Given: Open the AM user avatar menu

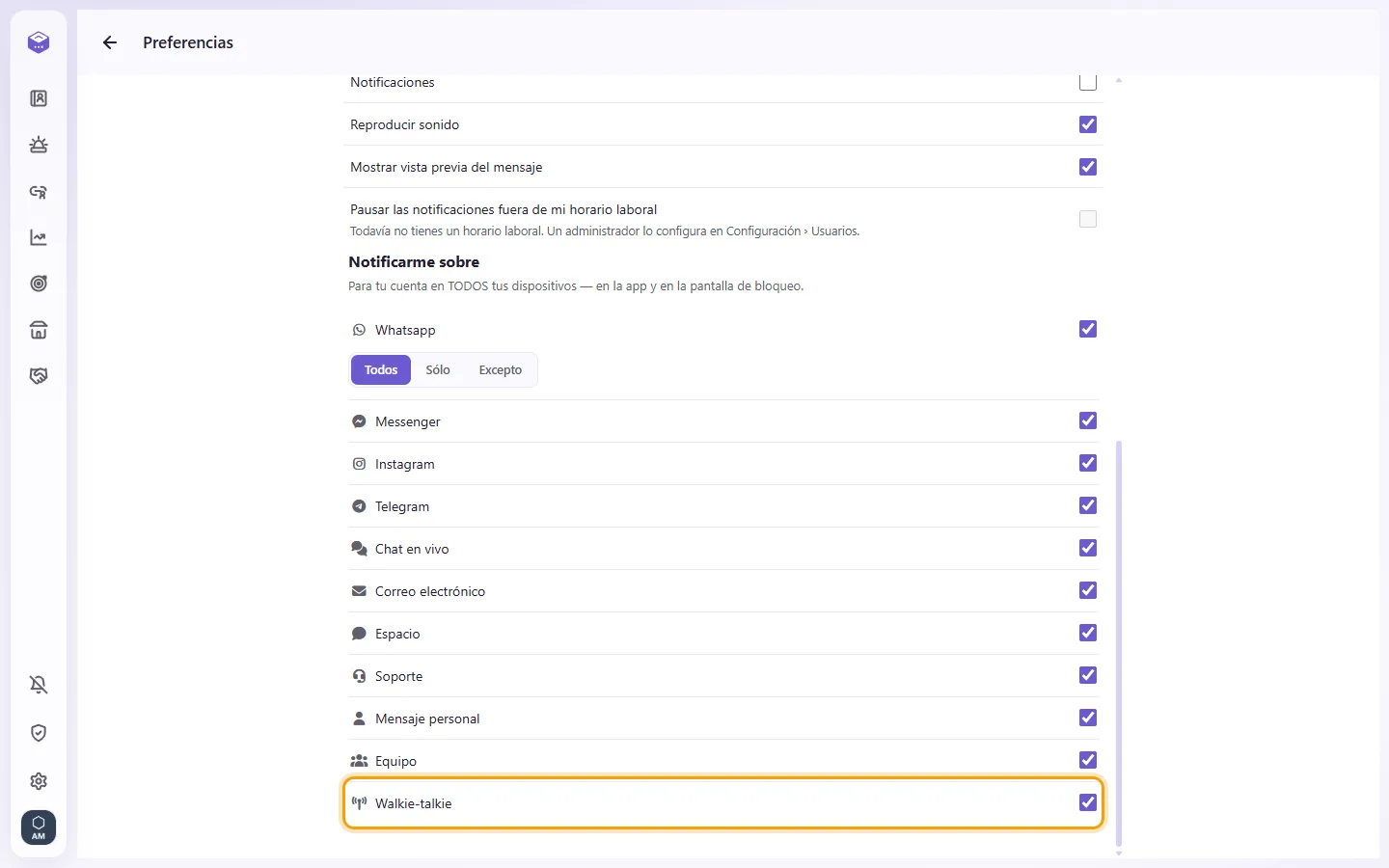Looking at the screenshot, I should (39, 827).
